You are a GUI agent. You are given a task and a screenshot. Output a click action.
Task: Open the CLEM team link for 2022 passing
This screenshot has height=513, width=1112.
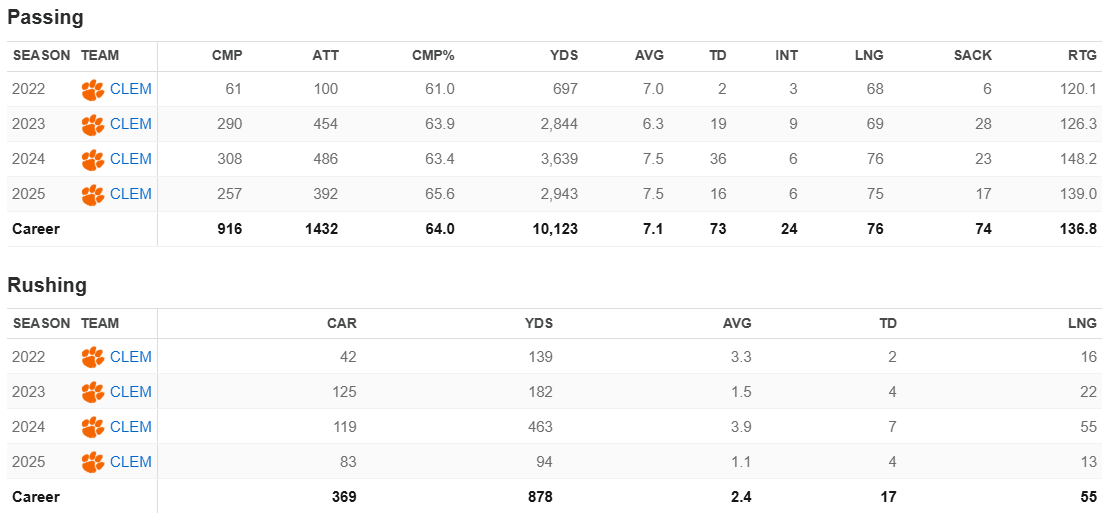(131, 89)
